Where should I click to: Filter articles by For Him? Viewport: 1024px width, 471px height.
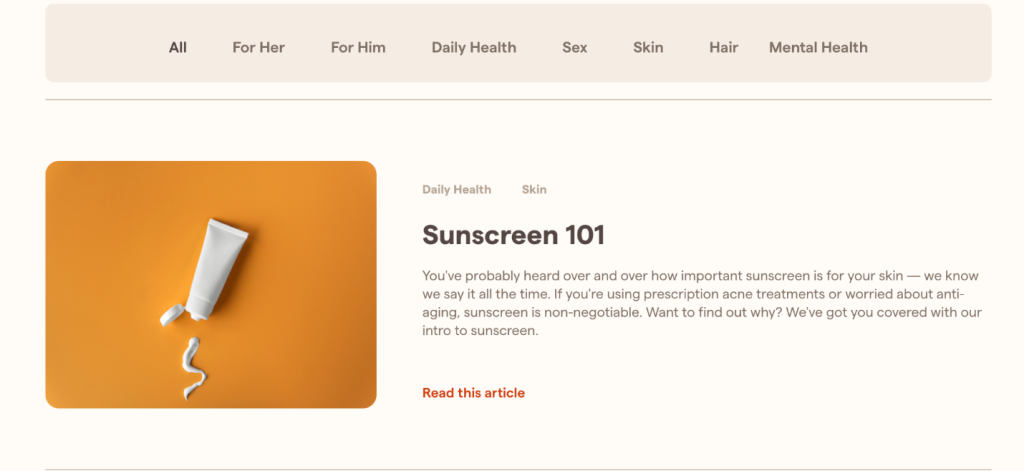[x=358, y=48]
